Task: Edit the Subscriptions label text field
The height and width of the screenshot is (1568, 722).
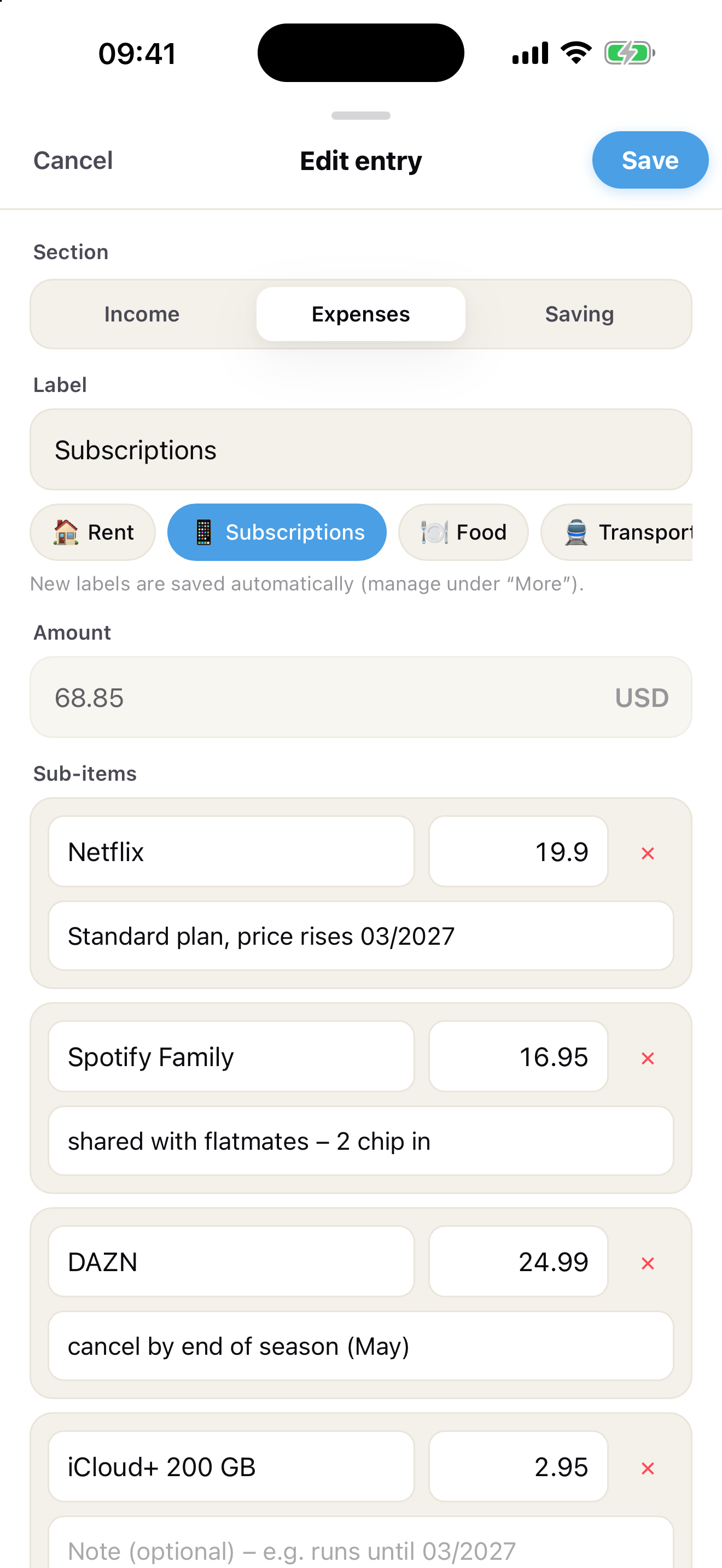Action: coord(361,450)
